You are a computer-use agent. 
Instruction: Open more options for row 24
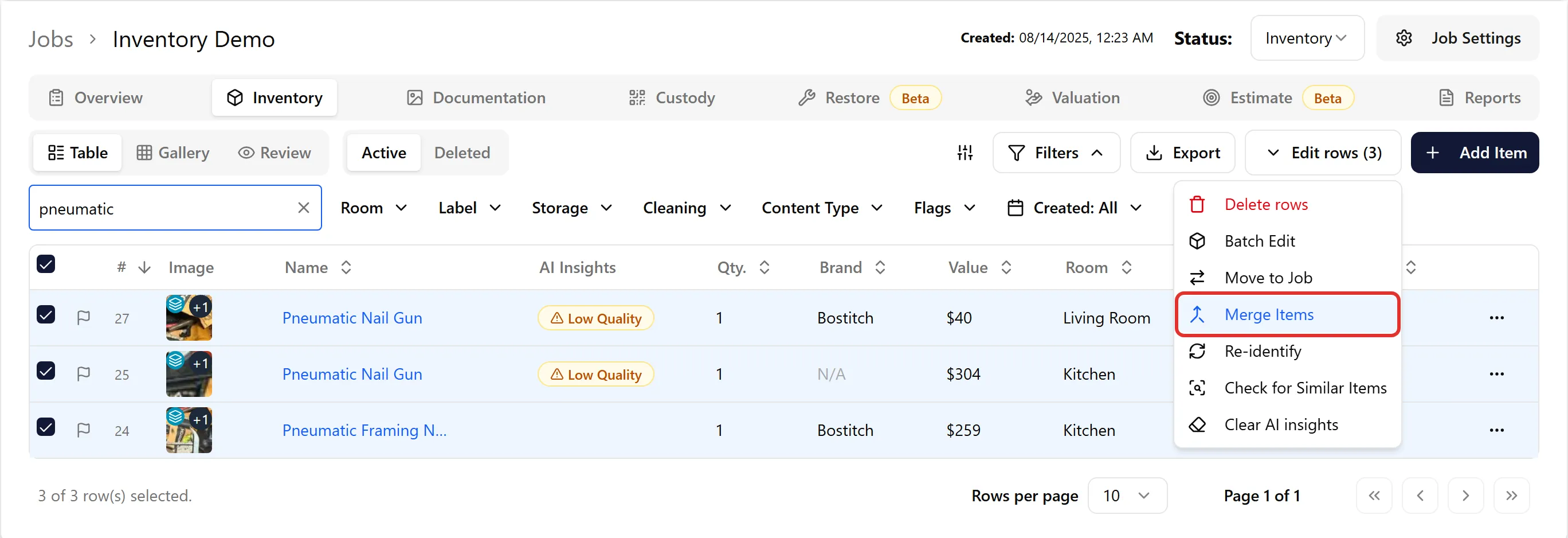pos(1496,430)
